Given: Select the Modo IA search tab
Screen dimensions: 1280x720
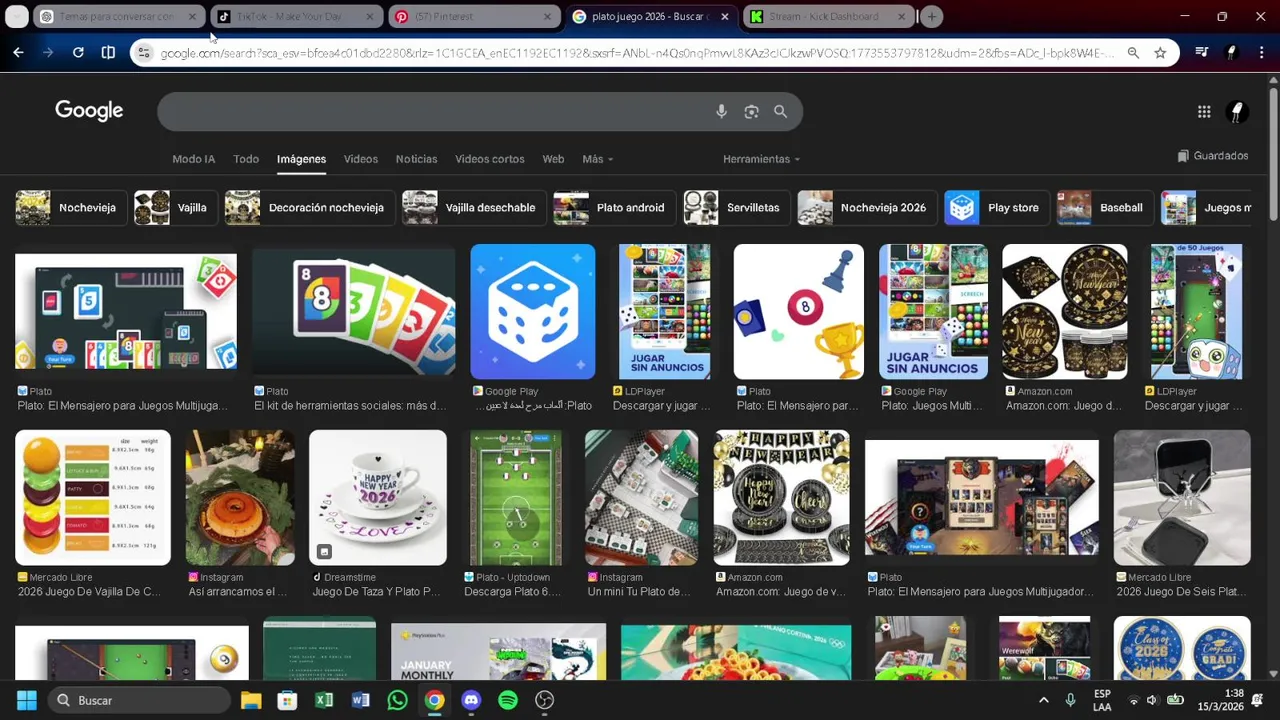Looking at the screenshot, I should point(193,159).
